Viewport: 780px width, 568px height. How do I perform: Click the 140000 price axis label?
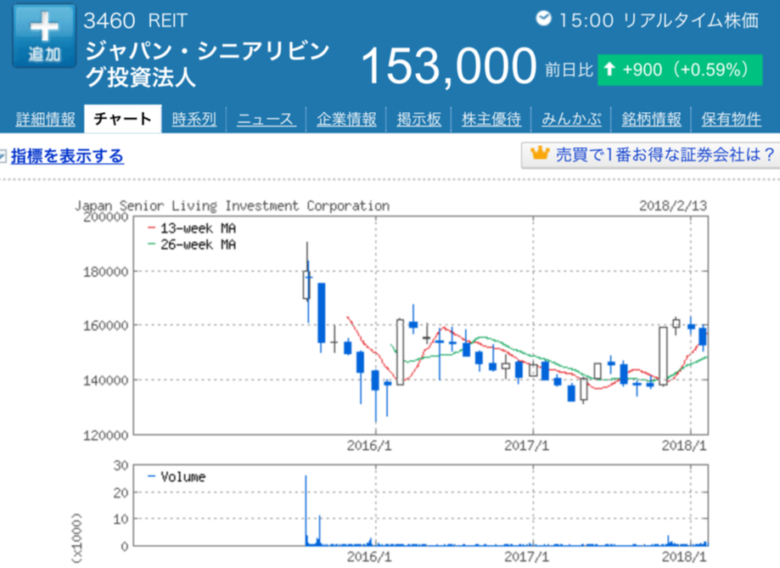105,380
